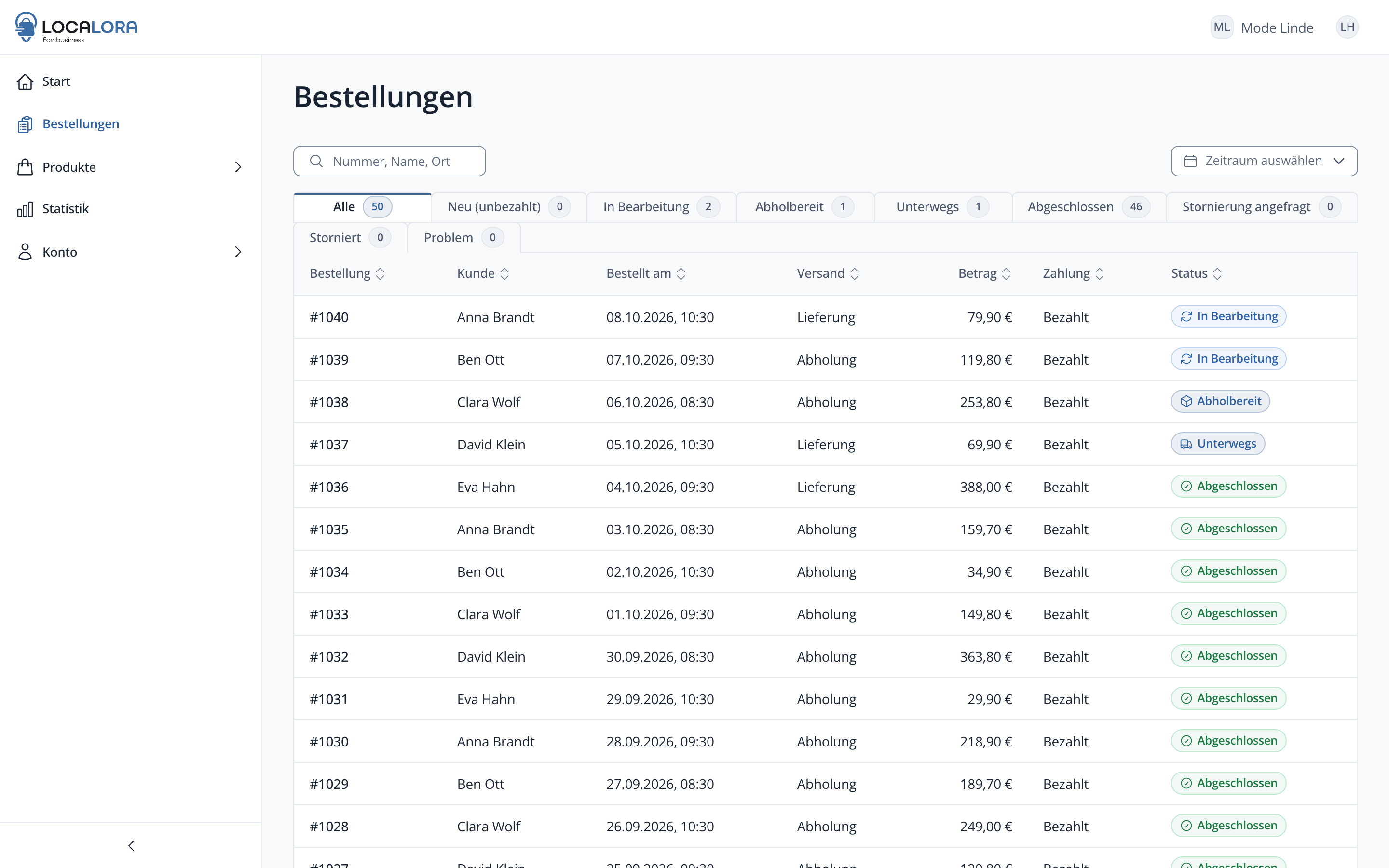Select the Stornierung angefragt tab
1389x868 pixels.
(x=1262, y=207)
